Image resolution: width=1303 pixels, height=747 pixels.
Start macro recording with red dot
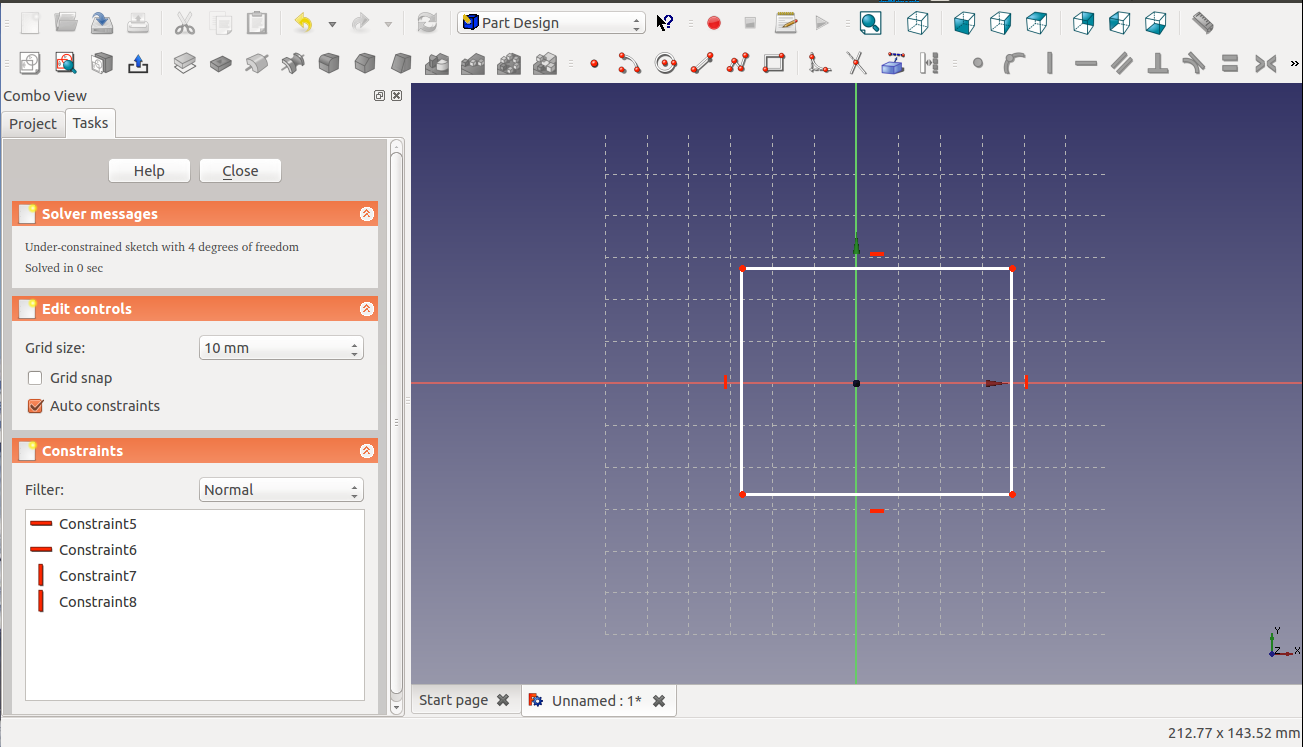[x=714, y=23]
